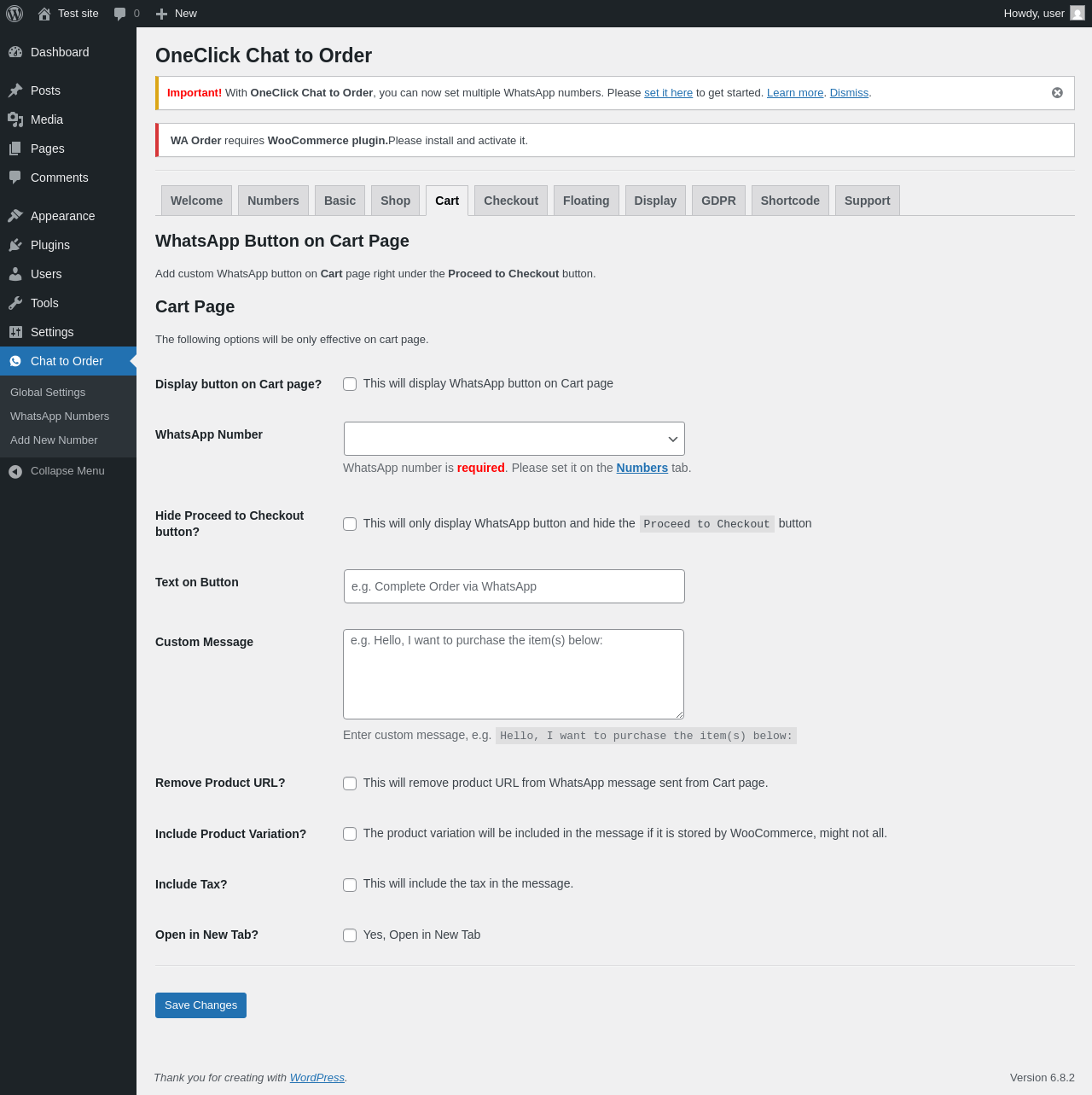1092x1095 pixels.
Task: Click the Tools wrench icon
Action: 15,303
